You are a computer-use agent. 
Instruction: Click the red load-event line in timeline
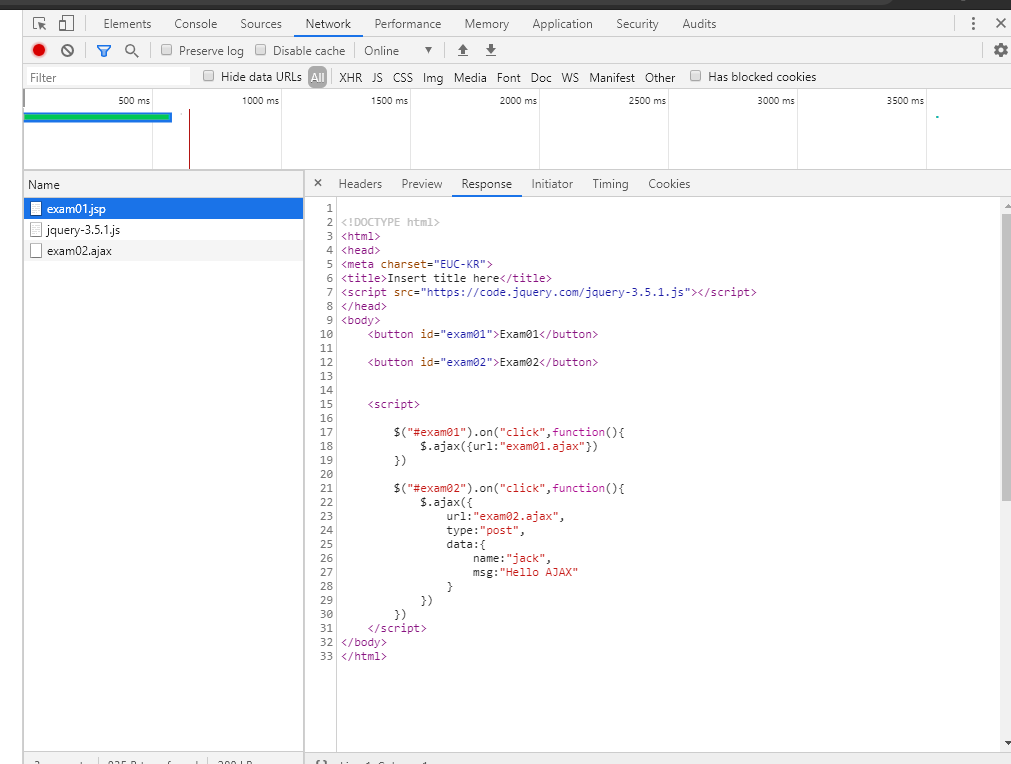(x=190, y=139)
